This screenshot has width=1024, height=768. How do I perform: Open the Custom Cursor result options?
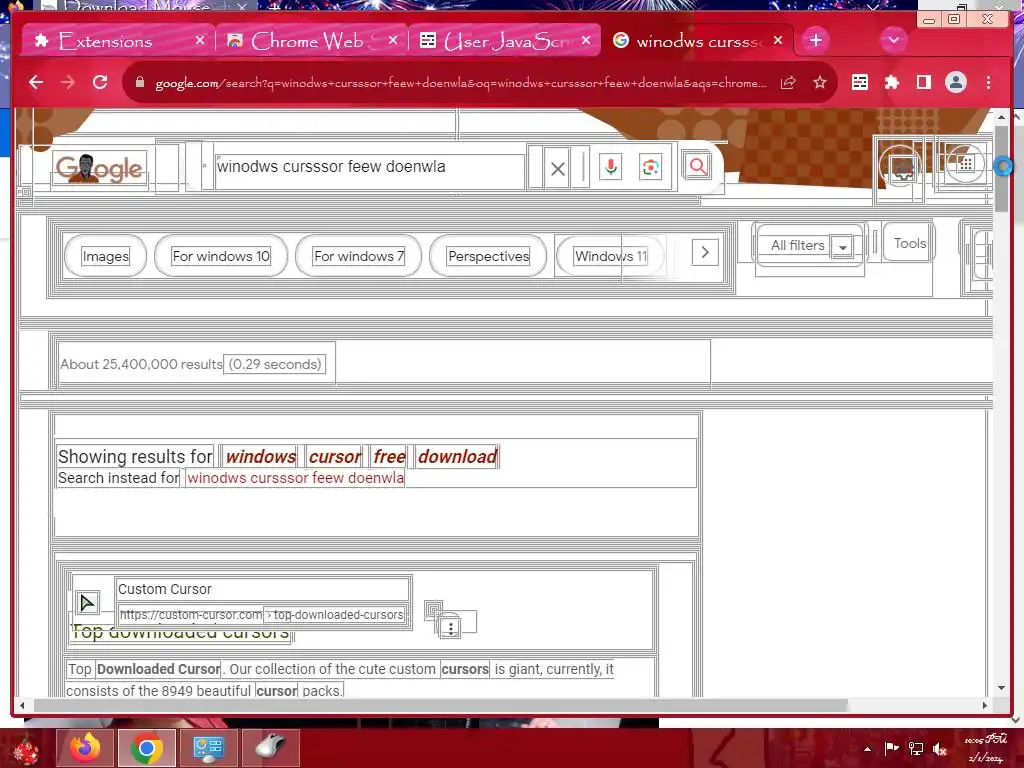tap(450, 628)
